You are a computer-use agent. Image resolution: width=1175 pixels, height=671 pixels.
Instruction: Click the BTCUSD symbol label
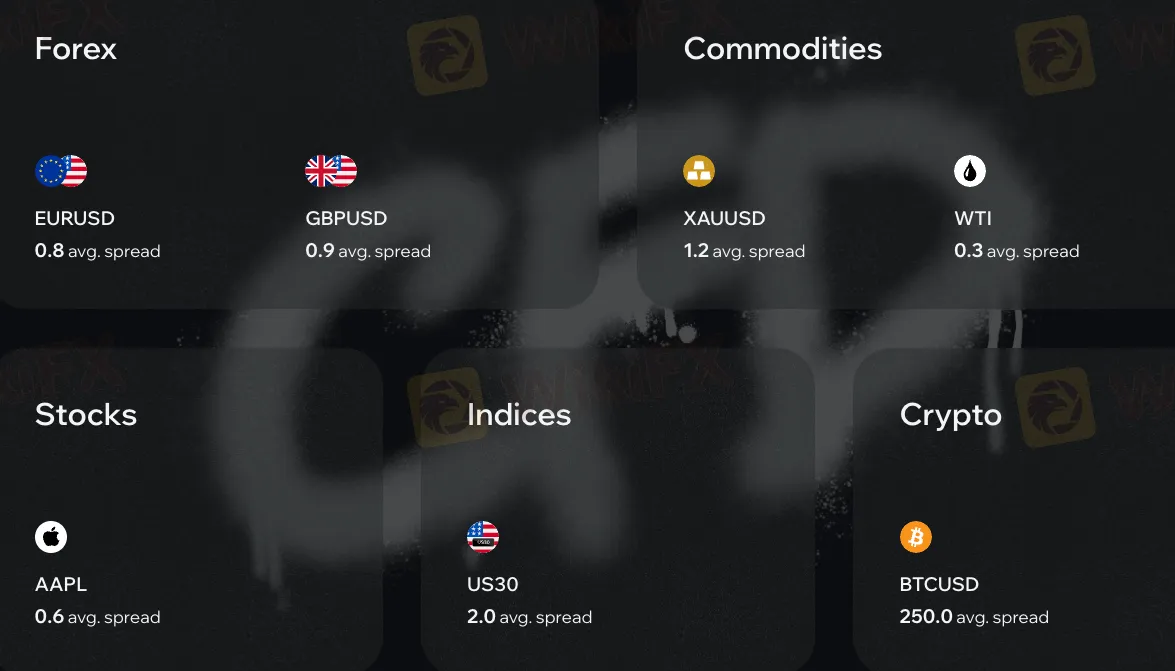939,584
